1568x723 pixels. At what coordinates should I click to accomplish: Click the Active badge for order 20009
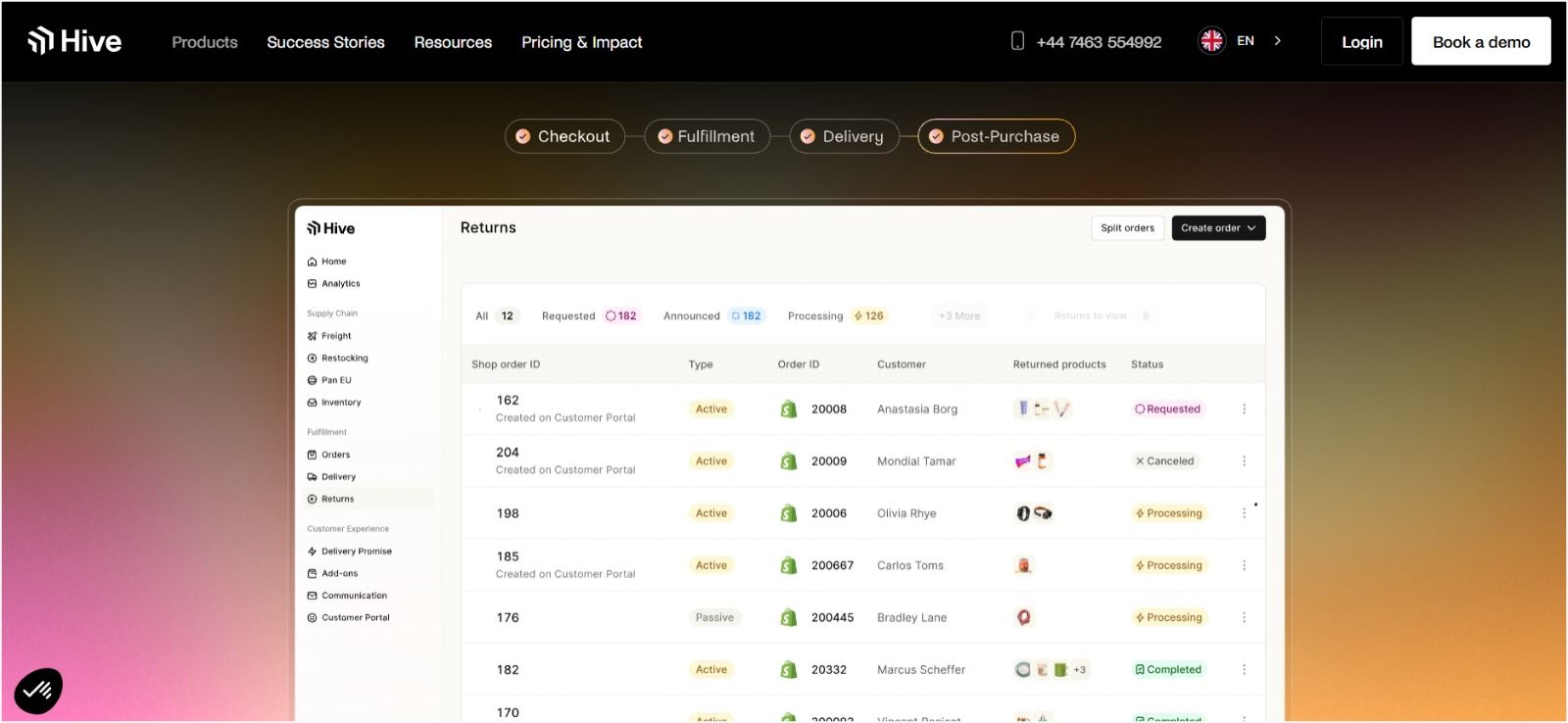click(x=711, y=461)
